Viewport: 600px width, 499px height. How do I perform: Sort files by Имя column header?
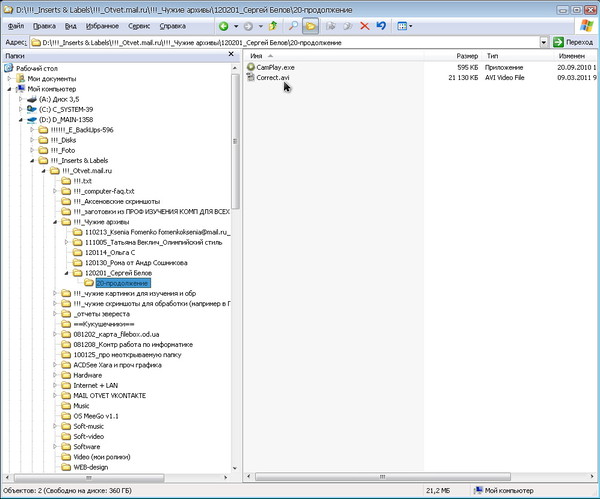click(333, 56)
